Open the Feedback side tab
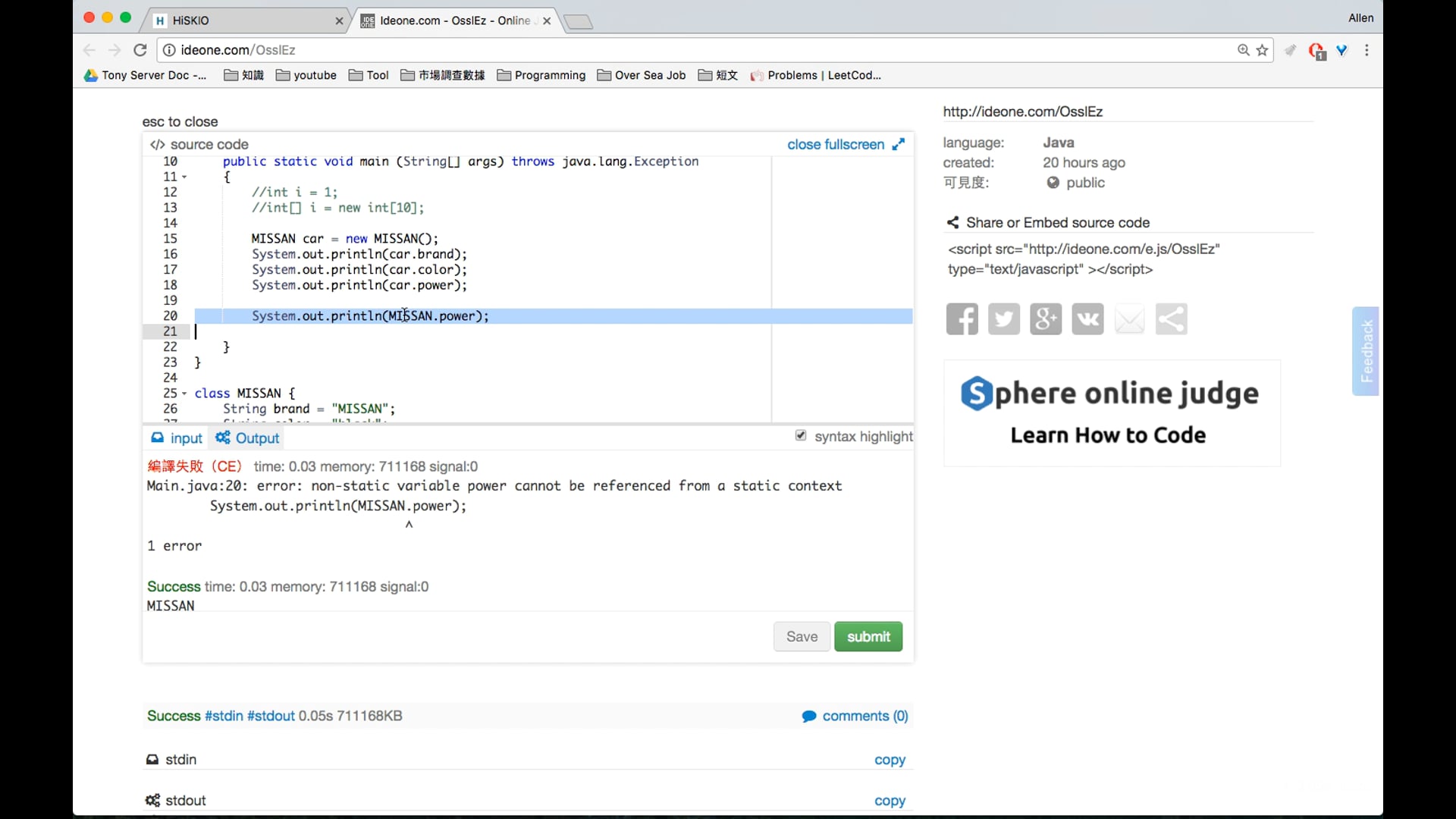 tap(1366, 350)
